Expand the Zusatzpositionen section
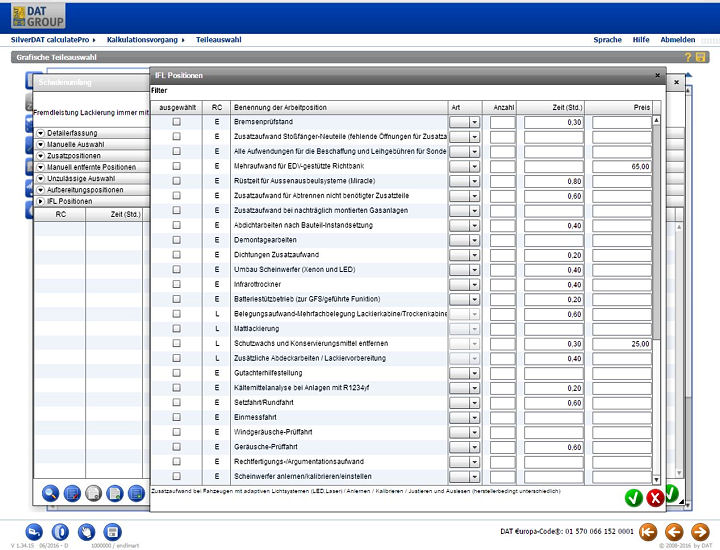The image size is (720, 550). 40,156
